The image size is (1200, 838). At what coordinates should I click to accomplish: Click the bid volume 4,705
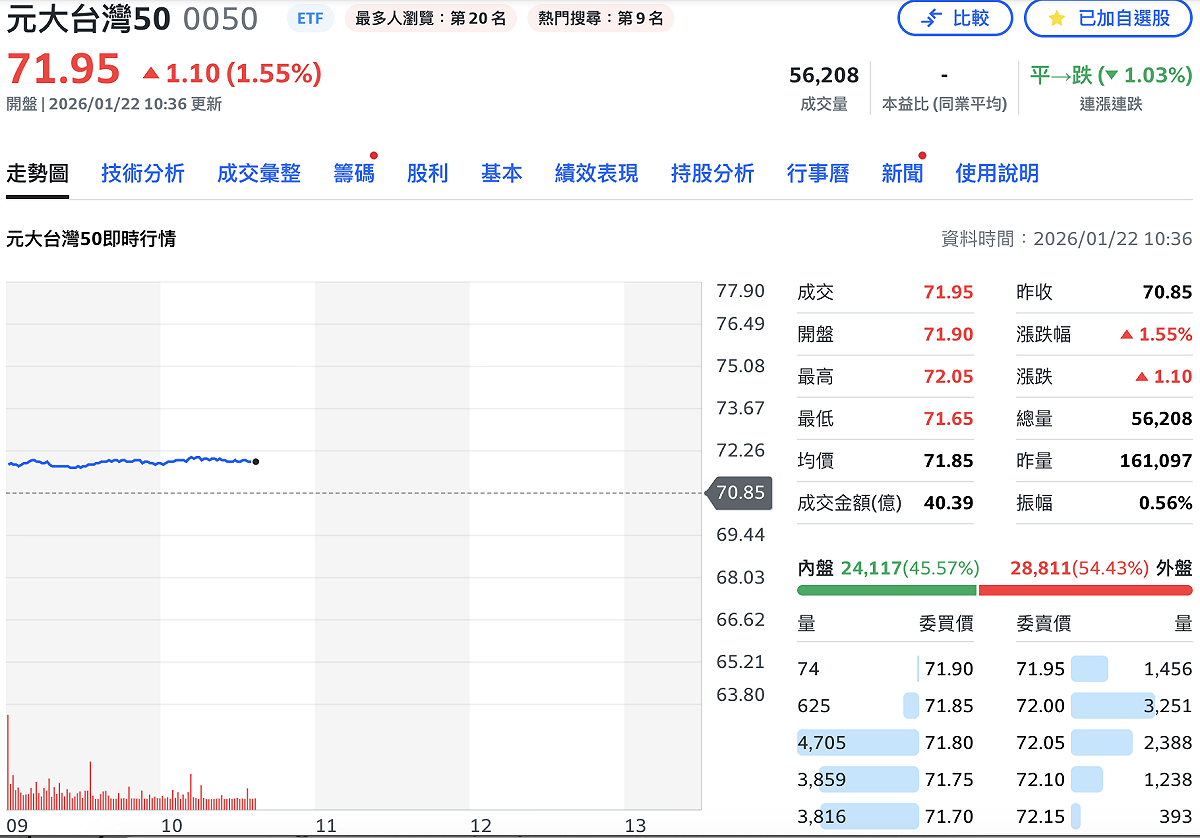tap(821, 743)
